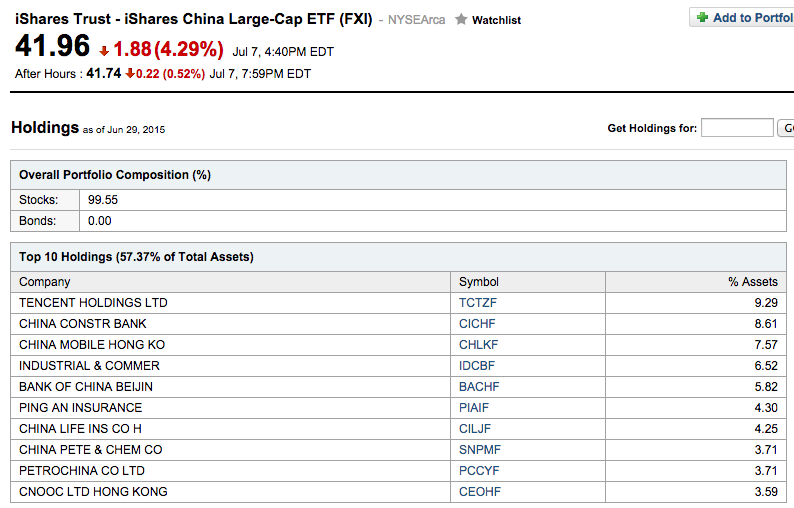Open the BACHF symbol link
This screenshot has width=794, height=508.
click(478, 387)
